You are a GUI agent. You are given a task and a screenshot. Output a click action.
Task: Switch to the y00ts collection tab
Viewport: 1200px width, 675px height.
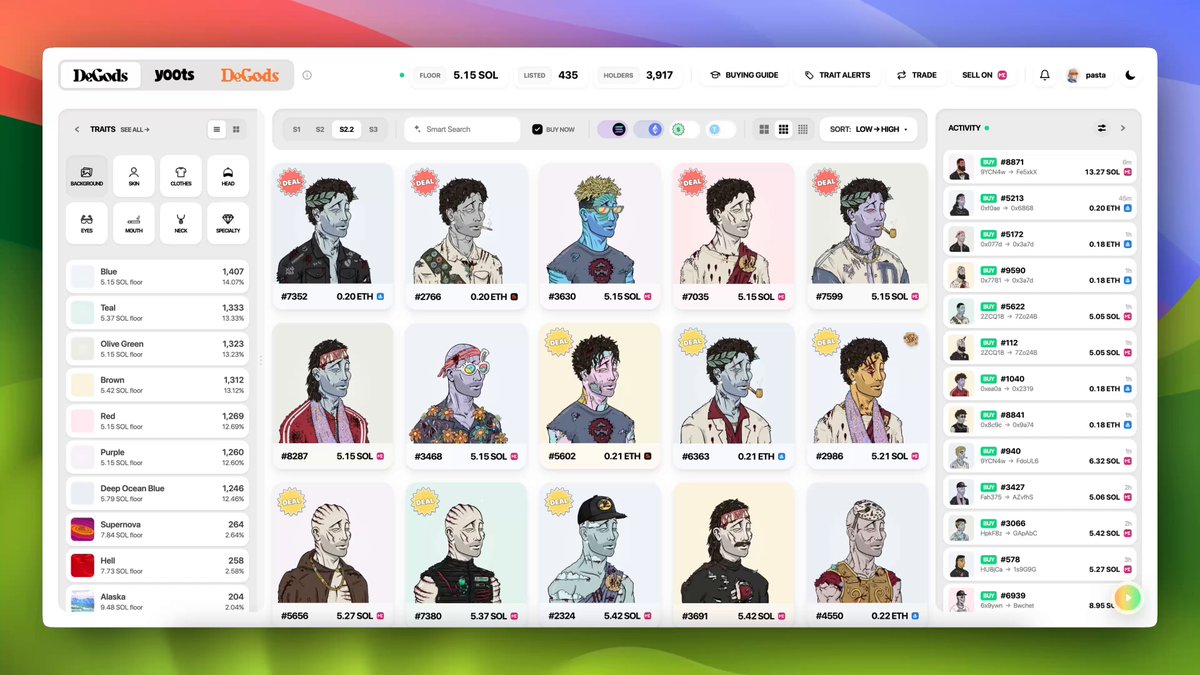[175, 75]
